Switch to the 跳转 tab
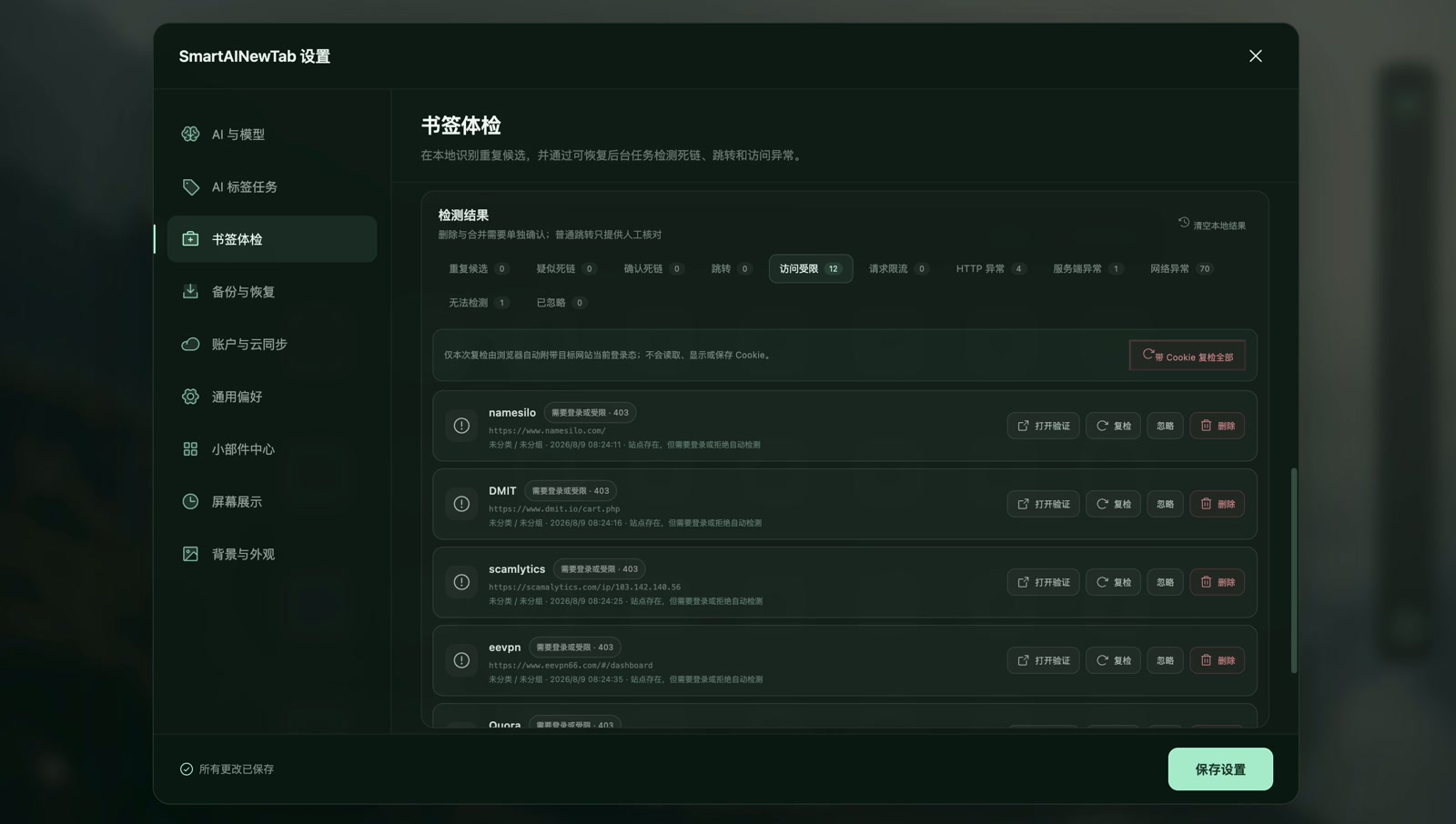The width and height of the screenshot is (1456, 824). [732, 269]
